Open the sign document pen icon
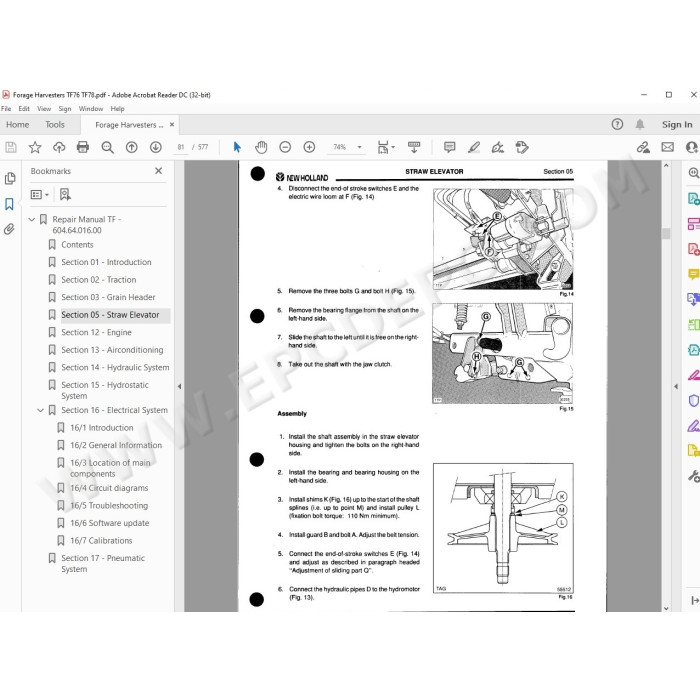This screenshot has height=700, width=700. (498, 147)
